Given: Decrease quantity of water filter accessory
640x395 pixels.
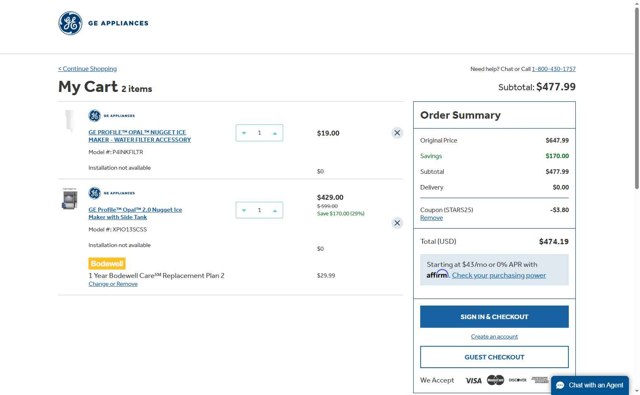Looking at the screenshot, I should (x=244, y=133).
